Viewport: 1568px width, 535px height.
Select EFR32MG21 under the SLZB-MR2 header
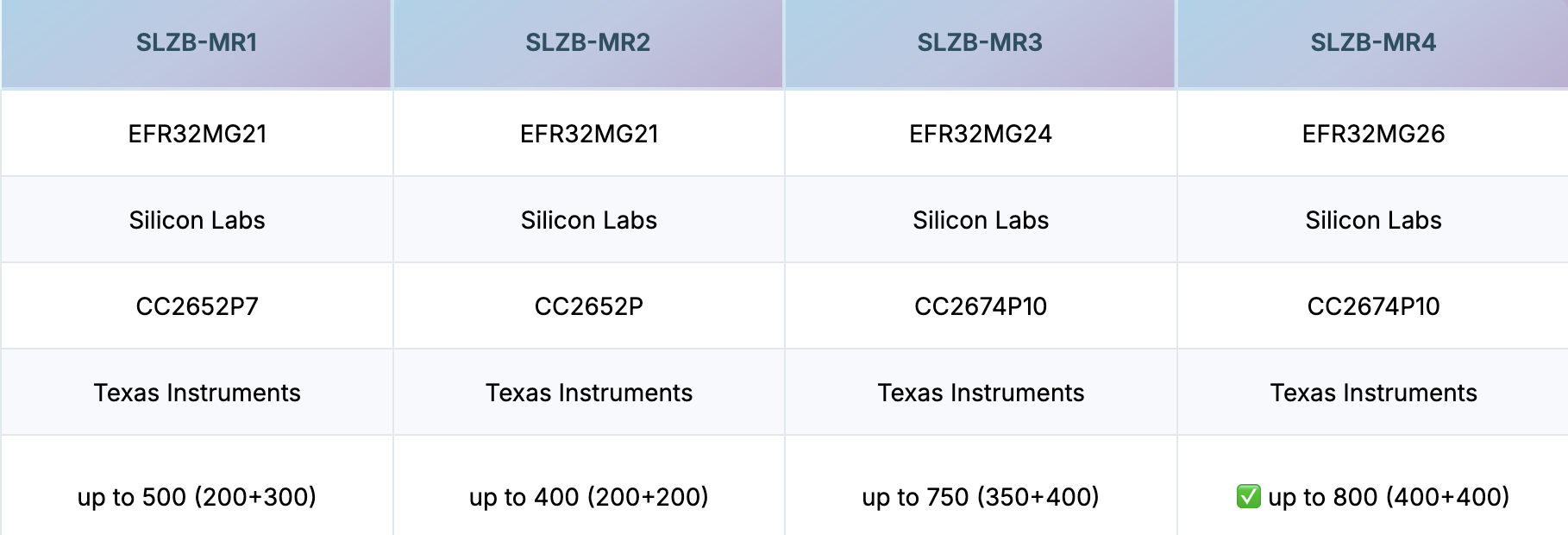coord(589,134)
